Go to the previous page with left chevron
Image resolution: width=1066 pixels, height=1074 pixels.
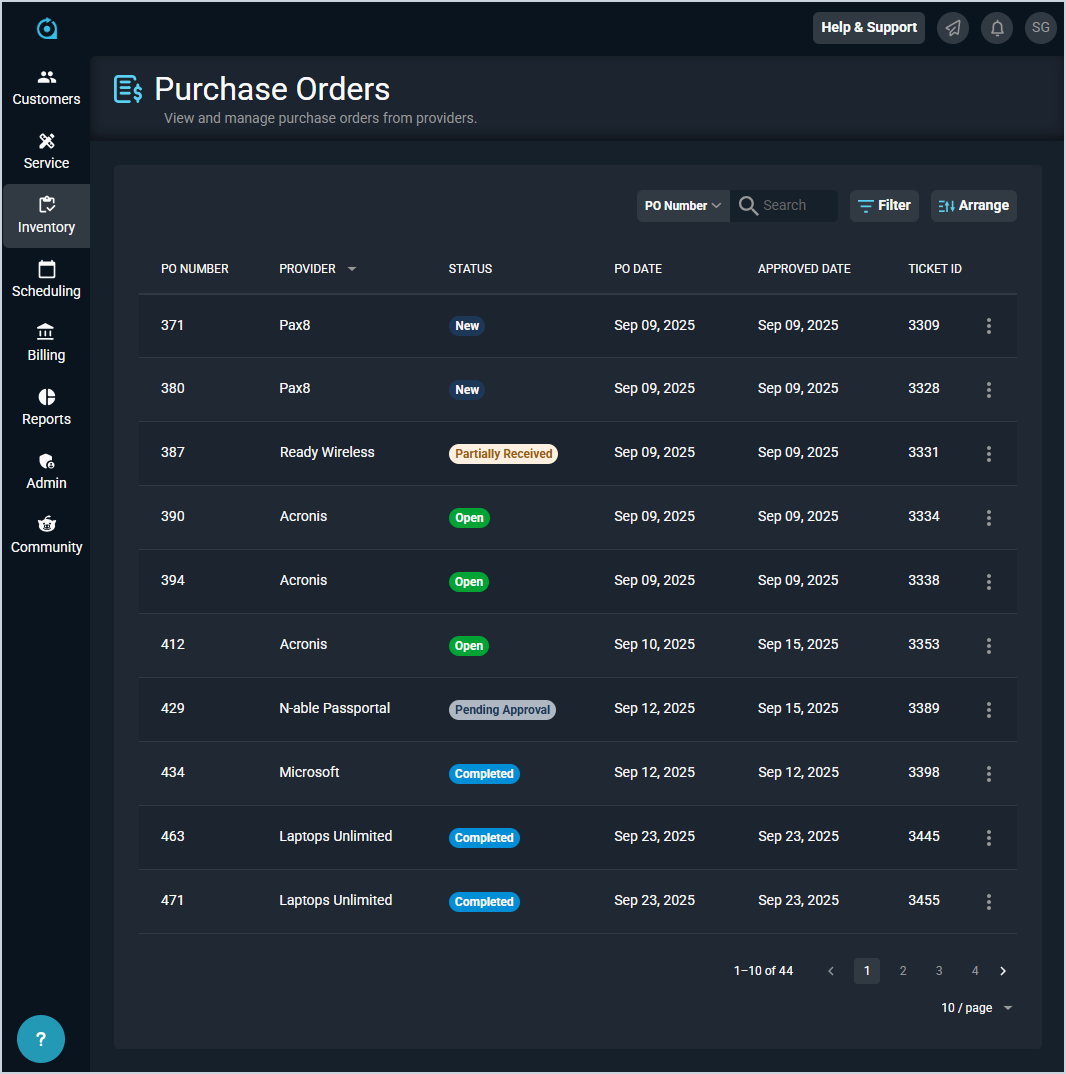831,971
